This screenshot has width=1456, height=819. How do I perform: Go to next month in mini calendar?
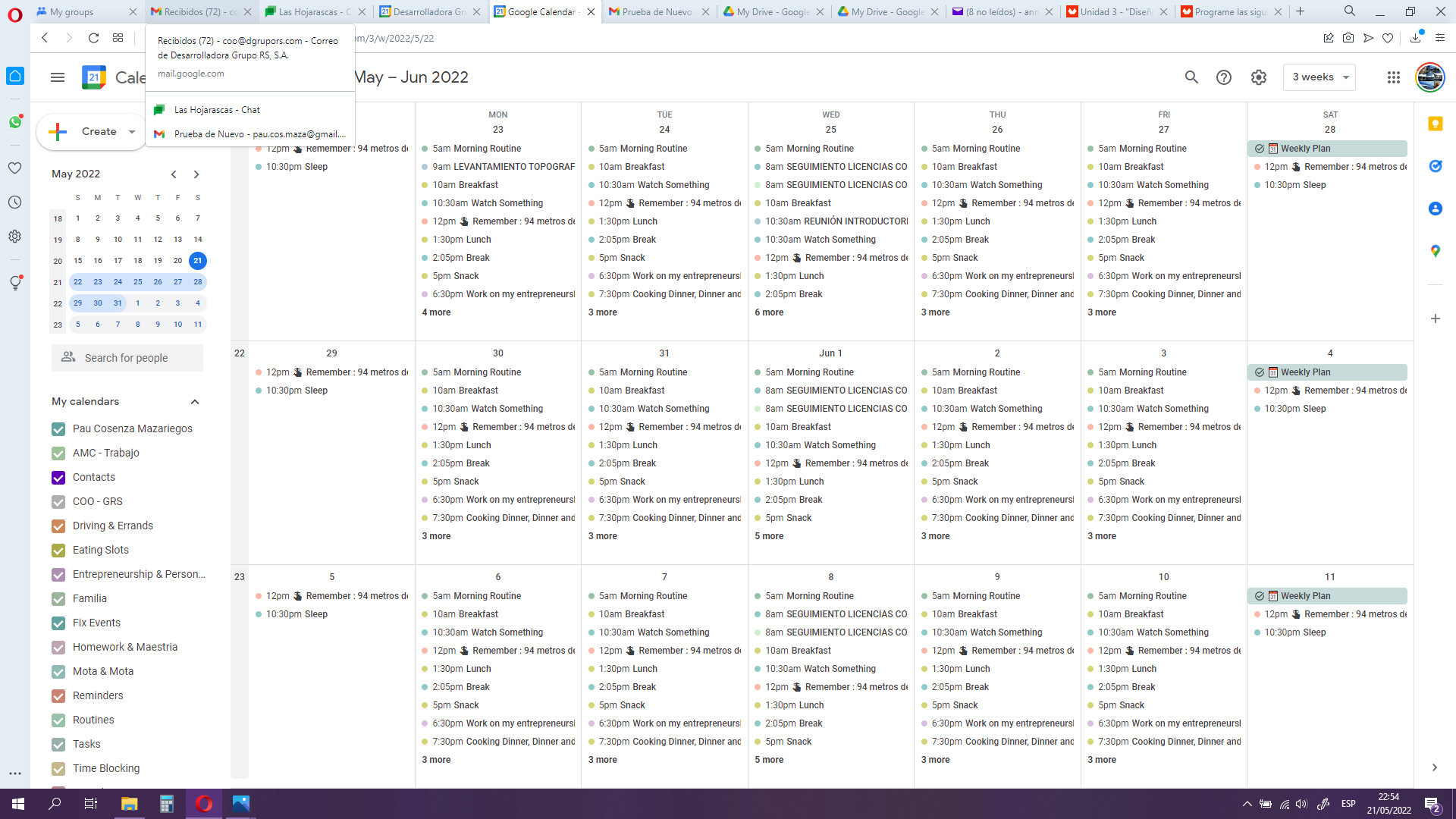(196, 174)
